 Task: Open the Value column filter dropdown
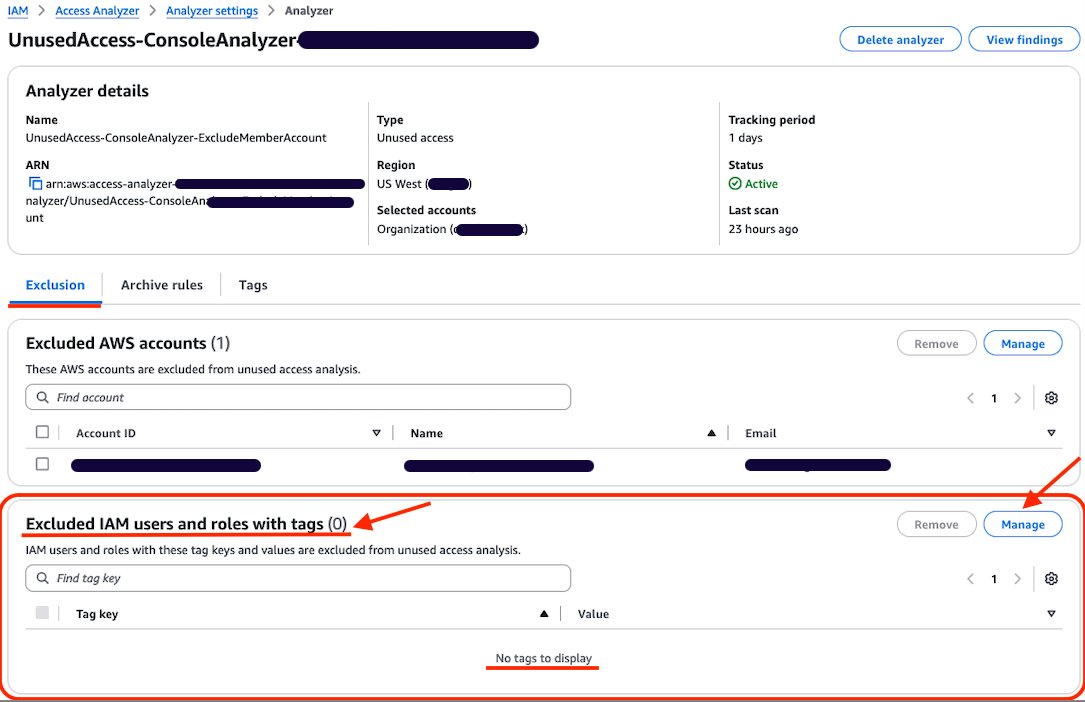tap(1051, 612)
